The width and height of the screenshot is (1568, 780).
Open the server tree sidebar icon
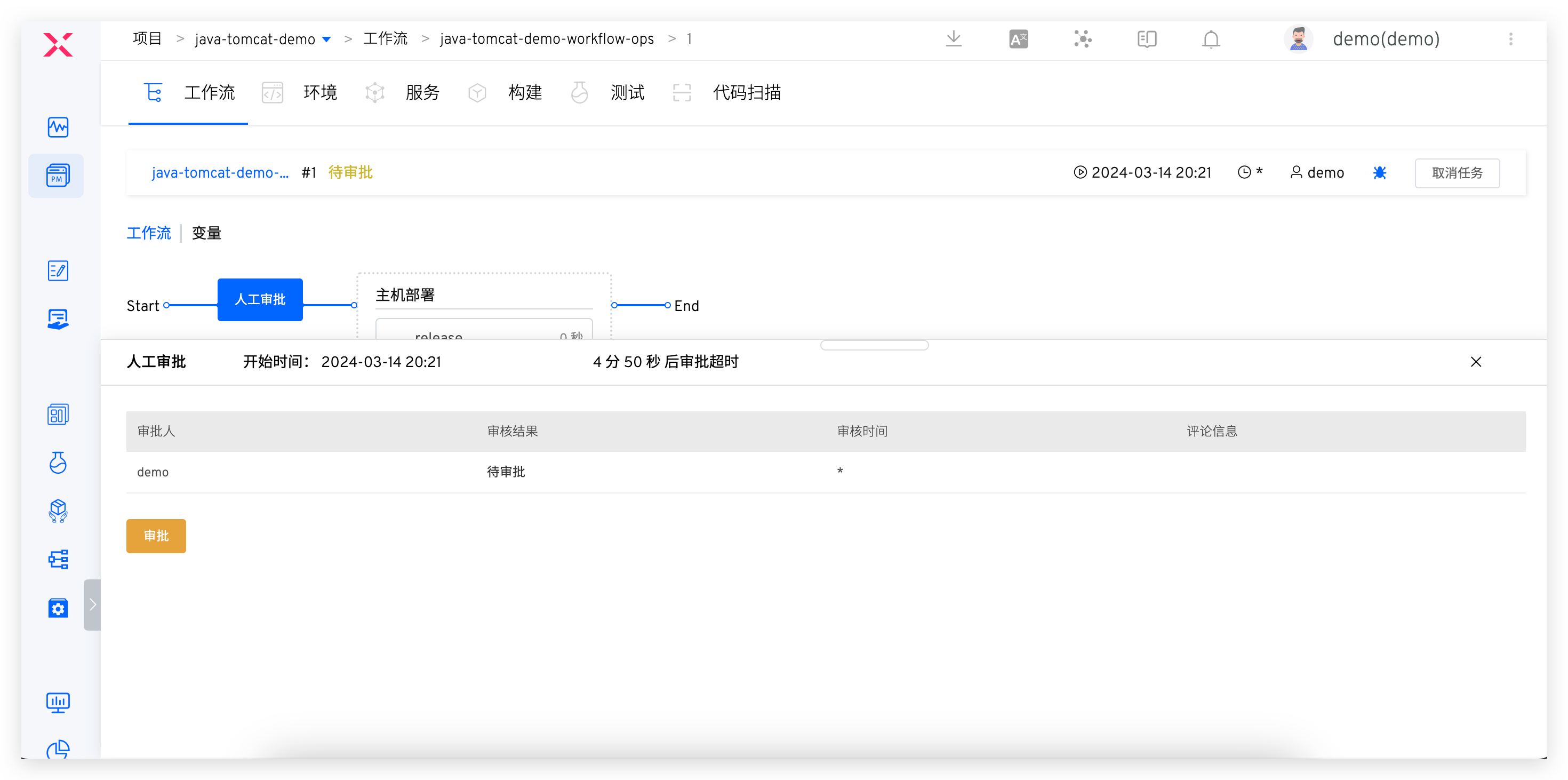pyautogui.click(x=58, y=559)
